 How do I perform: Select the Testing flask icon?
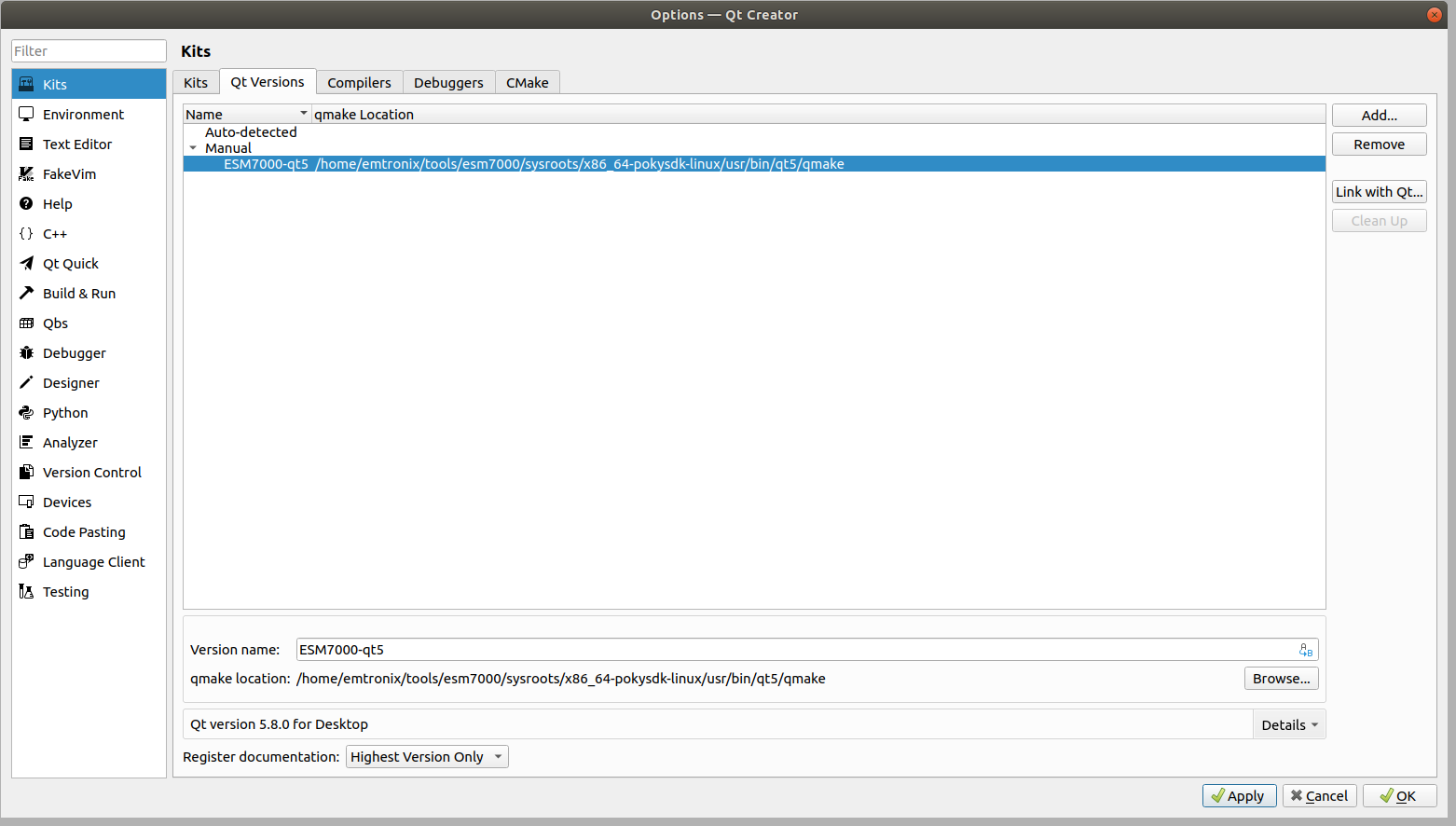tap(26, 591)
